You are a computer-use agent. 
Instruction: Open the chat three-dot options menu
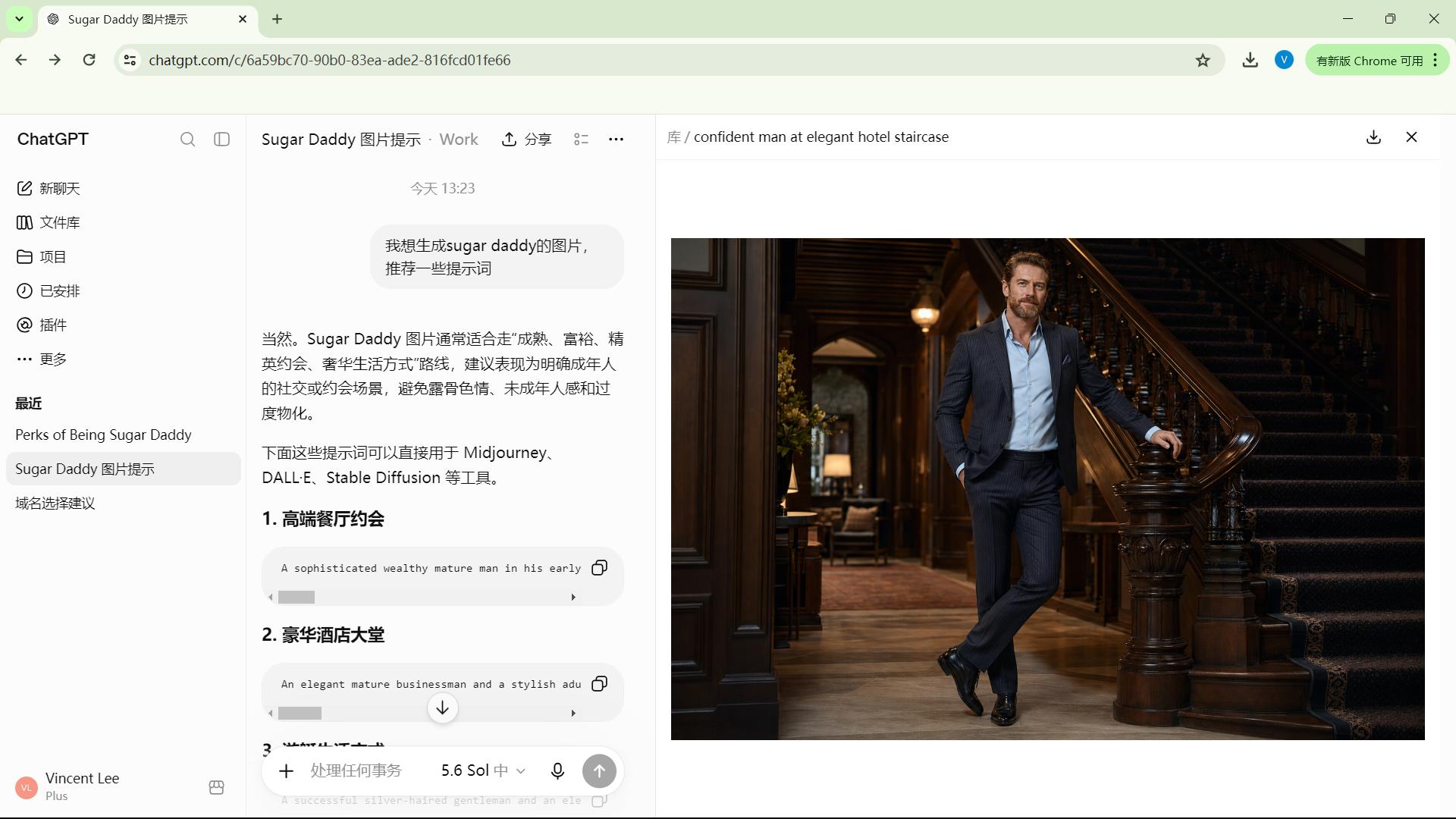[616, 139]
